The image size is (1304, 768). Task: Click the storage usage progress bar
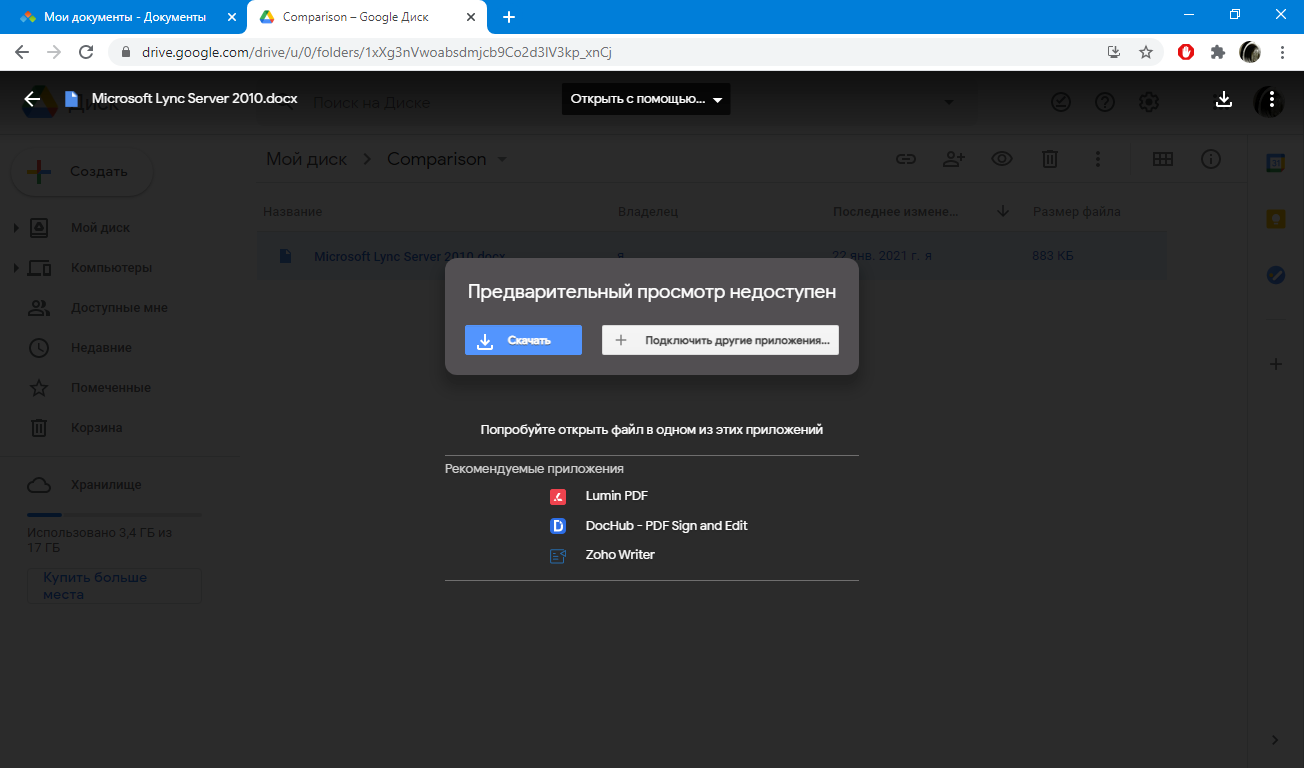coord(114,515)
